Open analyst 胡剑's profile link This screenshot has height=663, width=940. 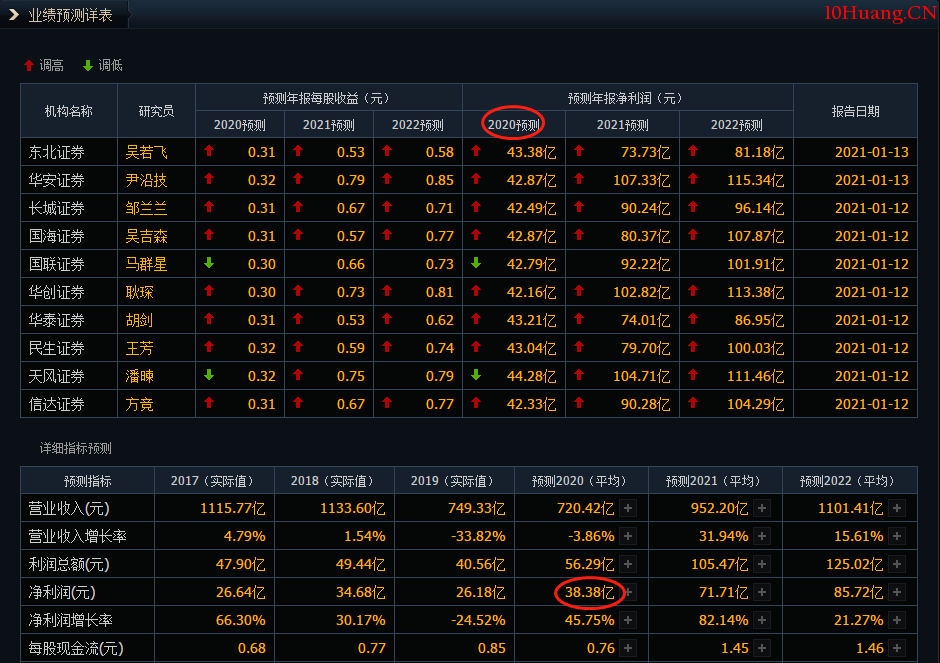139,320
